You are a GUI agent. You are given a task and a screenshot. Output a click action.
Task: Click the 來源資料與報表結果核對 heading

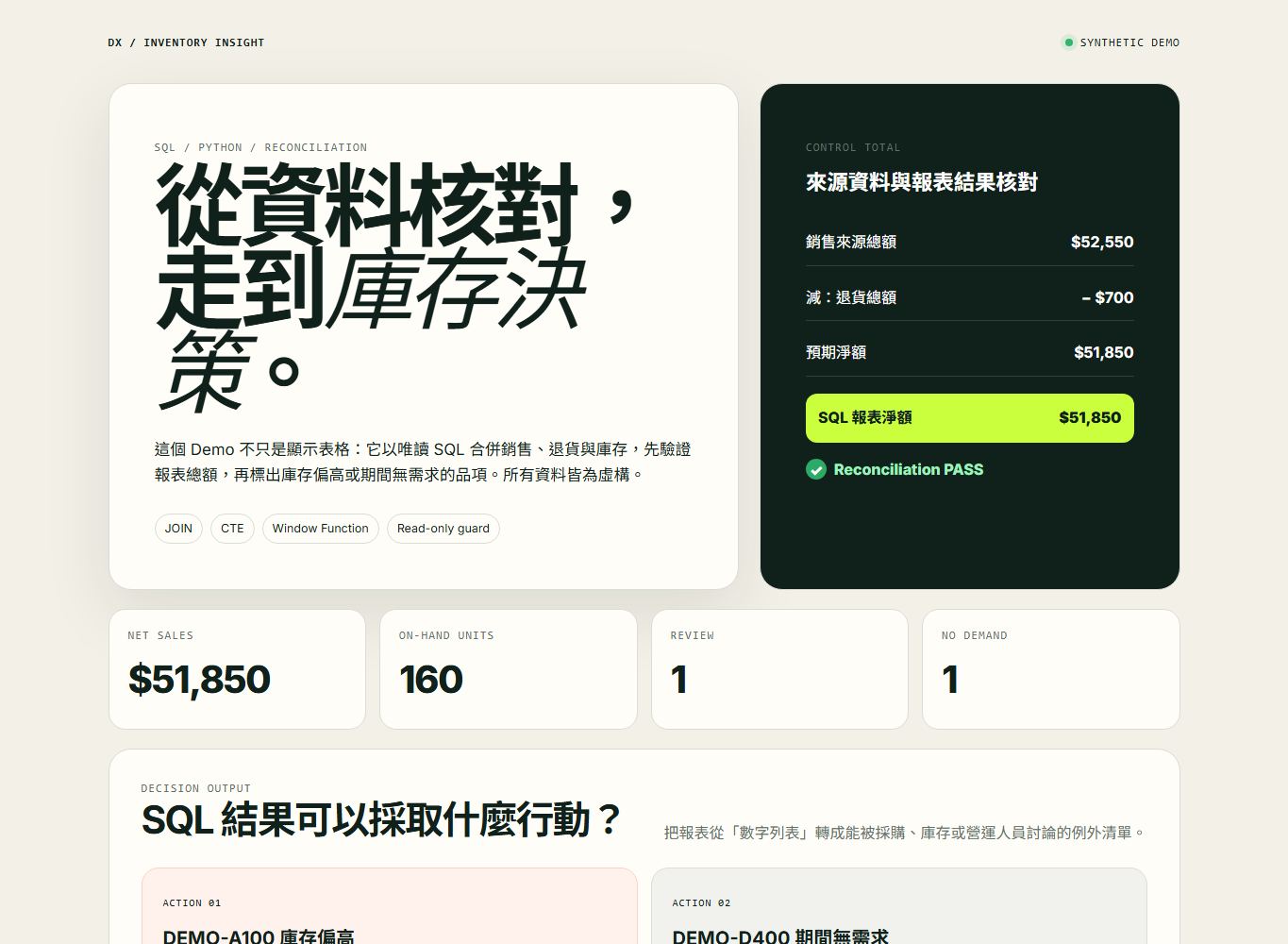pyautogui.click(x=922, y=182)
